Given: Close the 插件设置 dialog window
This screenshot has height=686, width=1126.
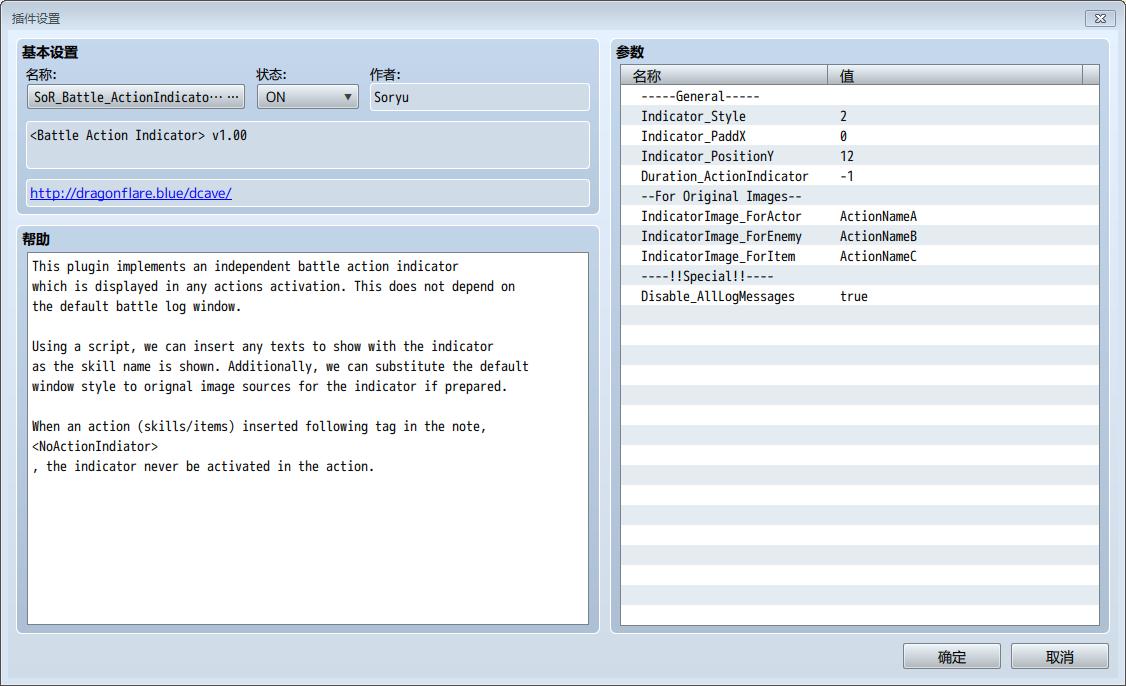Looking at the screenshot, I should tap(1099, 18).
